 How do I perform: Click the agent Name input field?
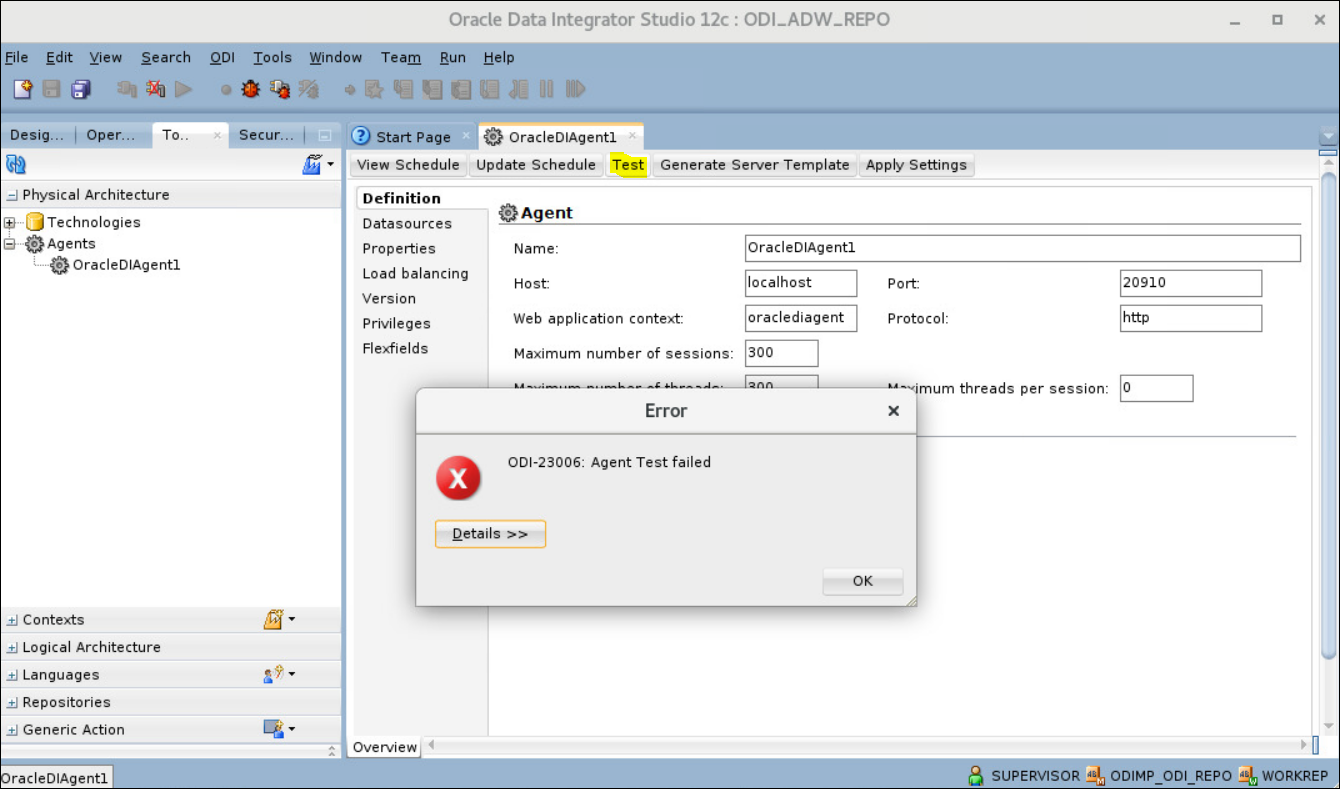click(x=1023, y=248)
